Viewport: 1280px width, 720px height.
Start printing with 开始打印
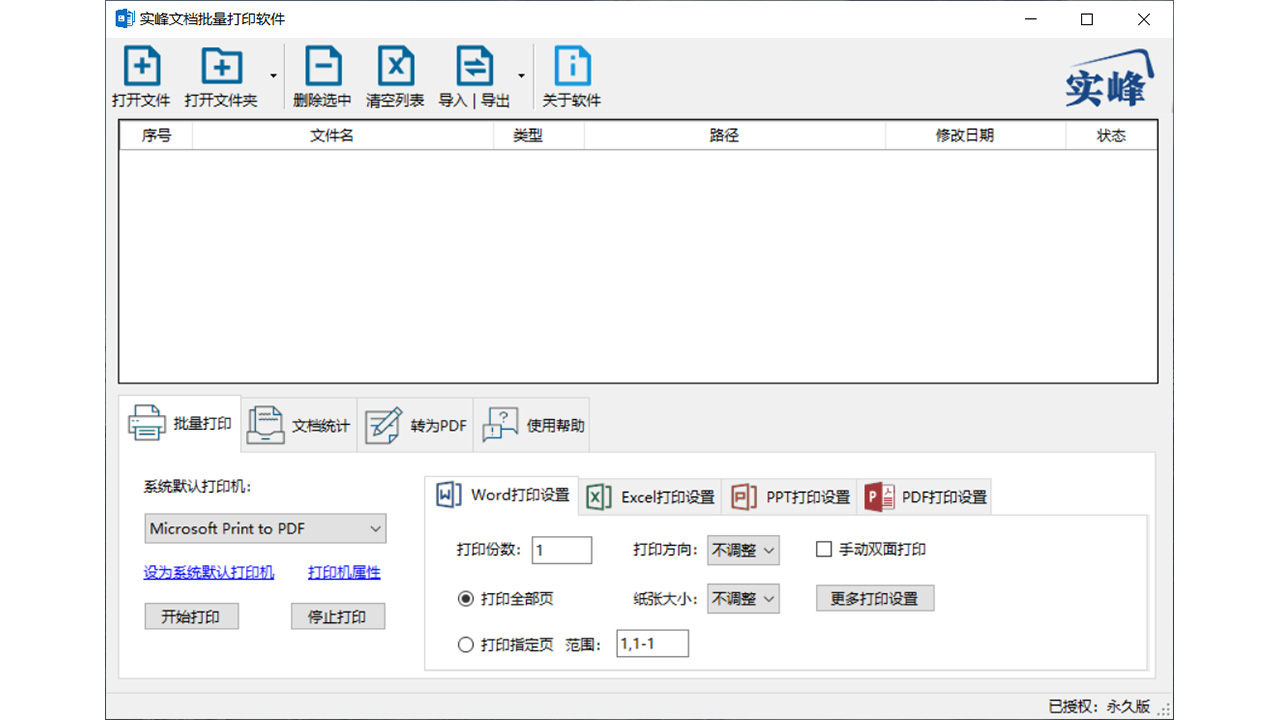[191, 616]
